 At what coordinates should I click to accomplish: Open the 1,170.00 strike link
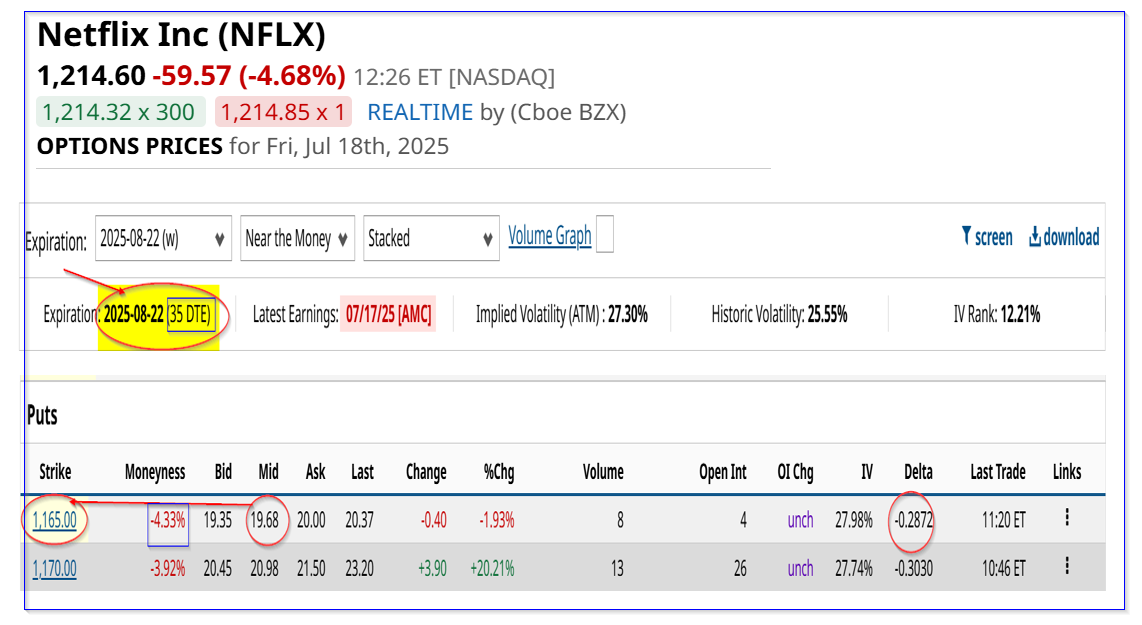[55, 568]
